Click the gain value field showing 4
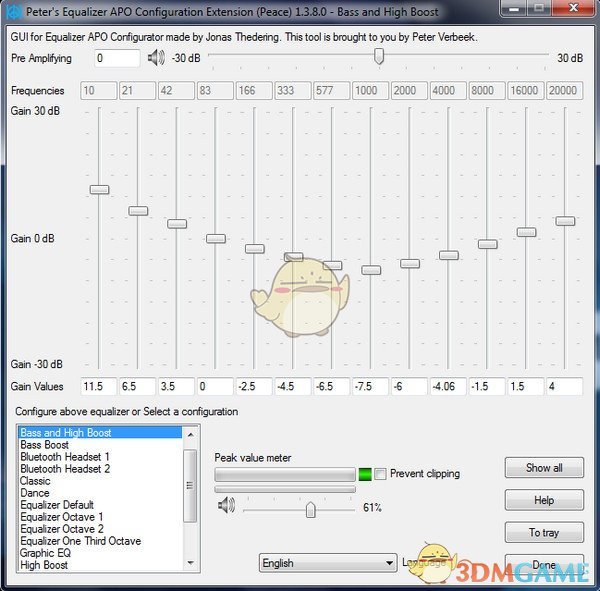Screen dimensions: 600x591 click(565, 386)
